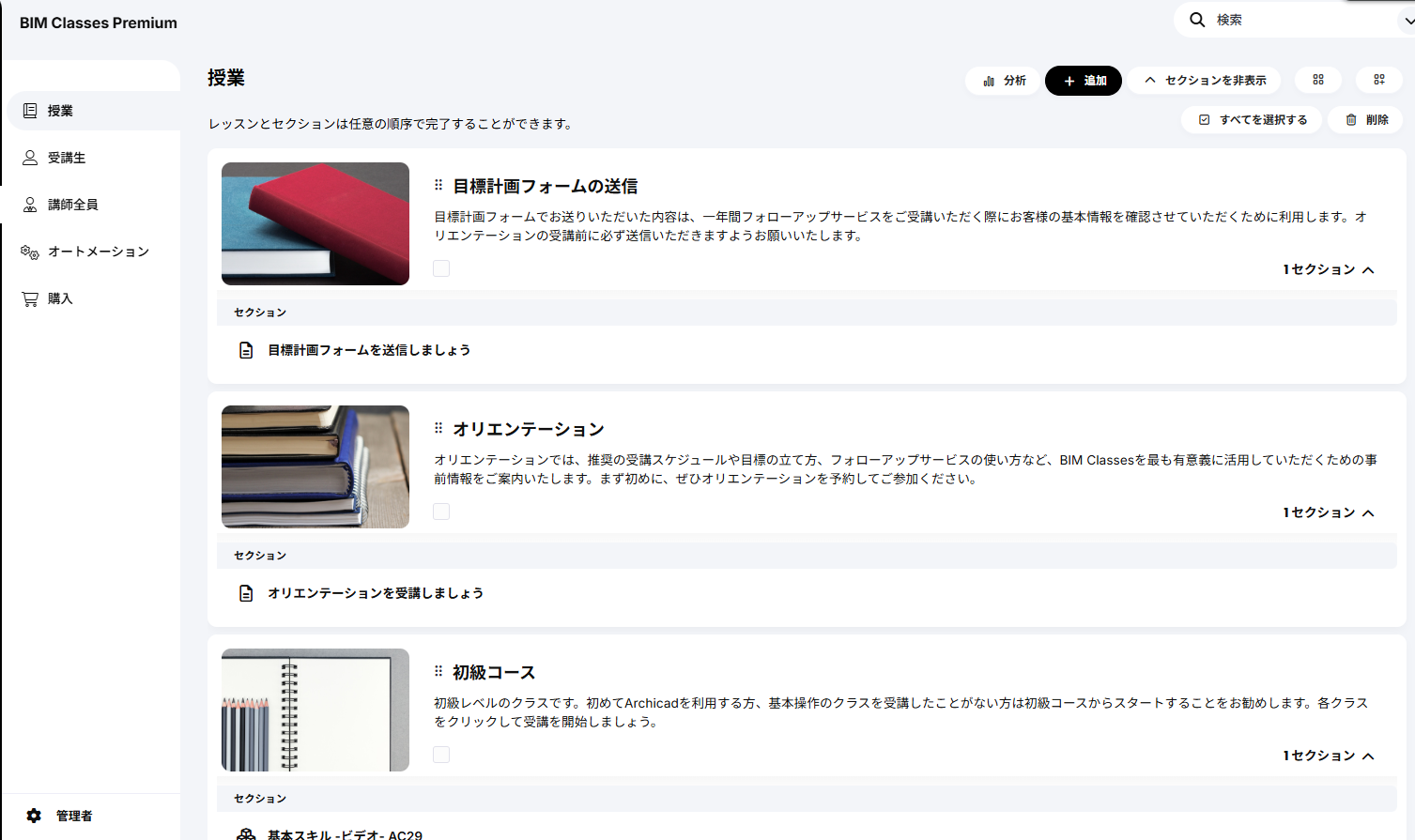The image size is (1415, 840).
Task: Click the search magnifier icon
Action: [x=1197, y=20]
